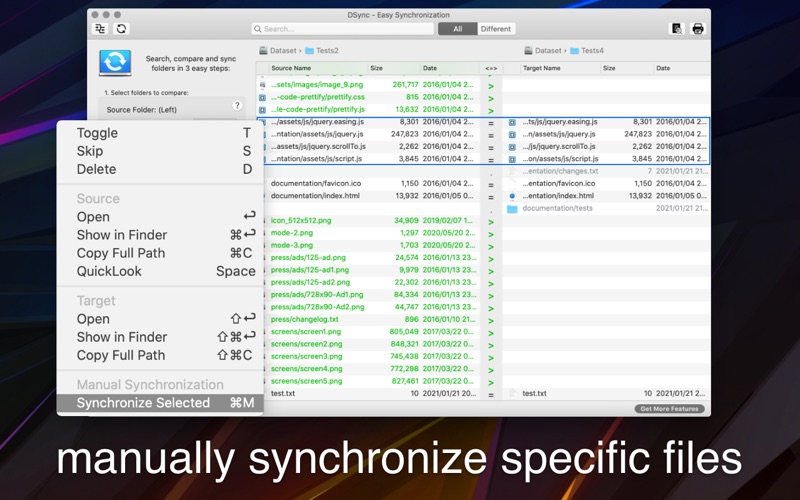Sort by source Size column header
This screenshot has height=500, width=800.
coord(393,68)
